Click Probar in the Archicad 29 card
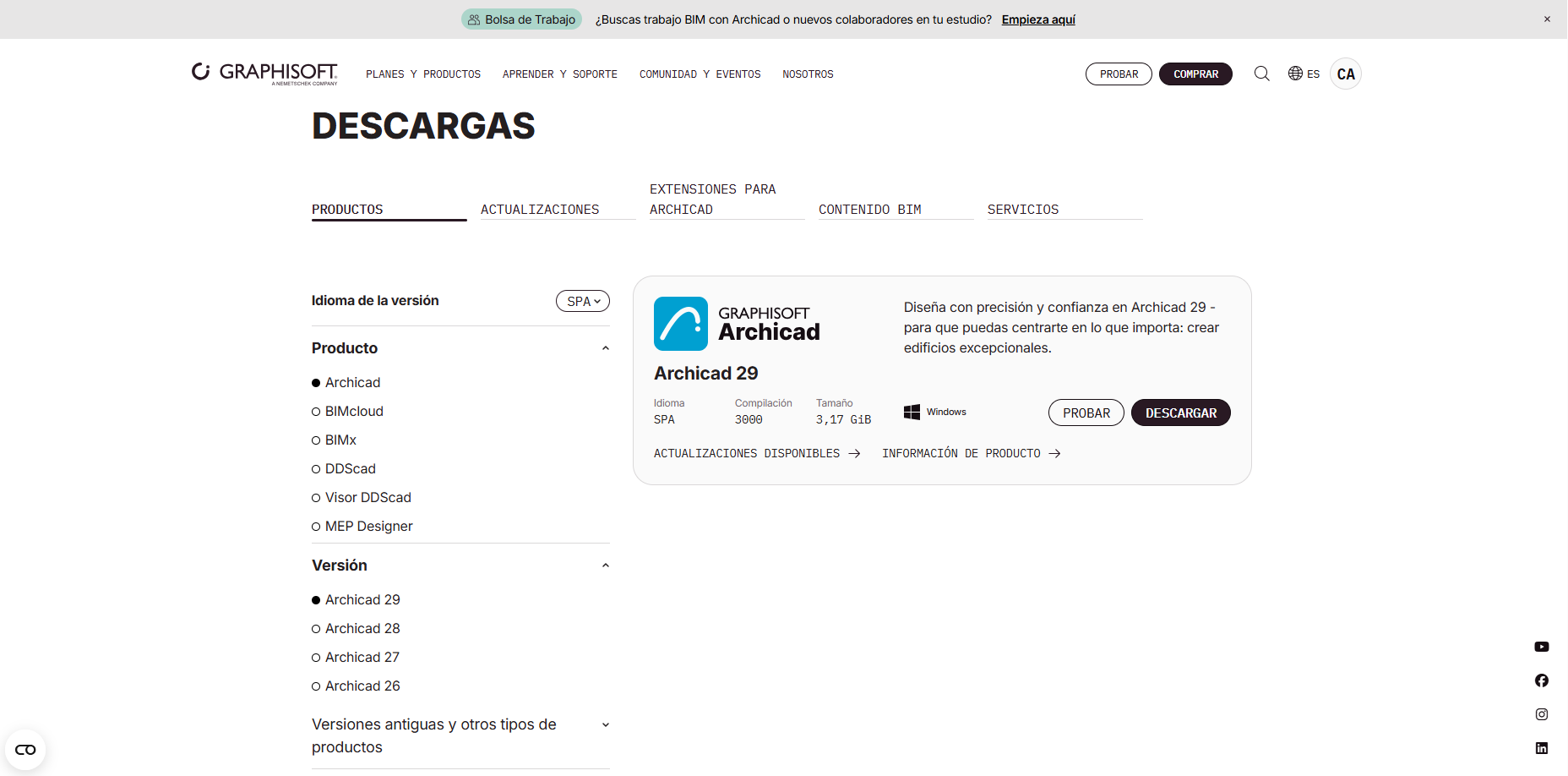Viewport: 1568px width, 776px height. (x=1086, y=413)
